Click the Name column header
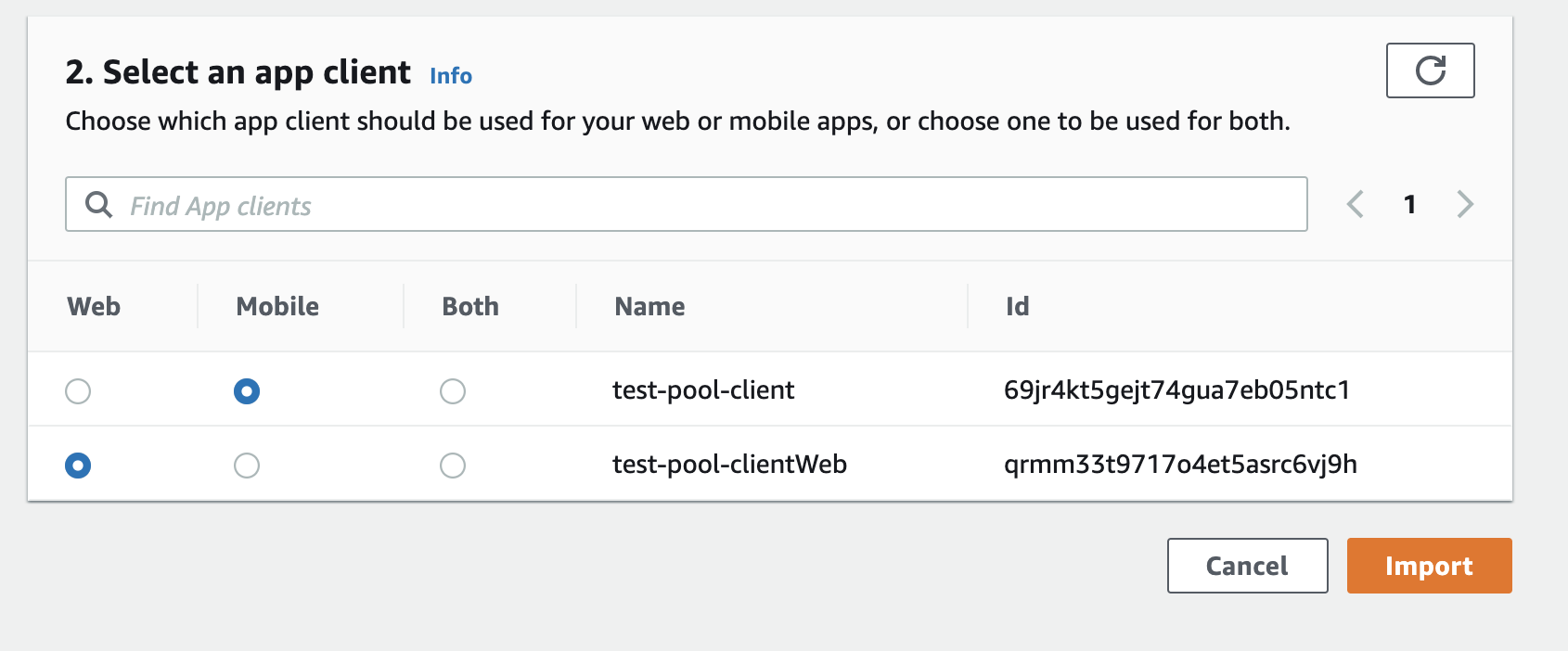The width and height of the screenshot is (1568, 651). [649, 306]
